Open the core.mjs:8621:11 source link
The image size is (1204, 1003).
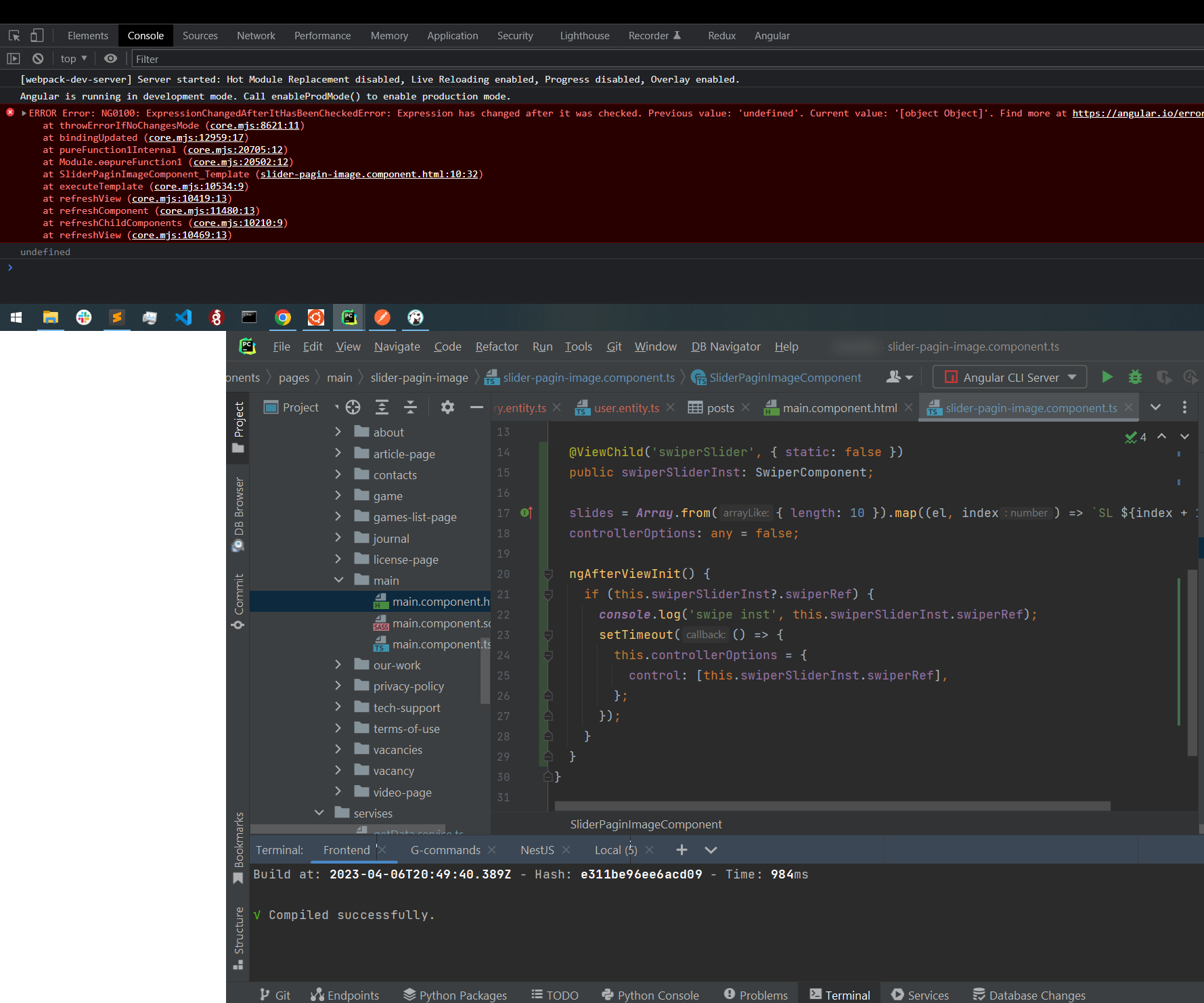[x=254, y=125]
